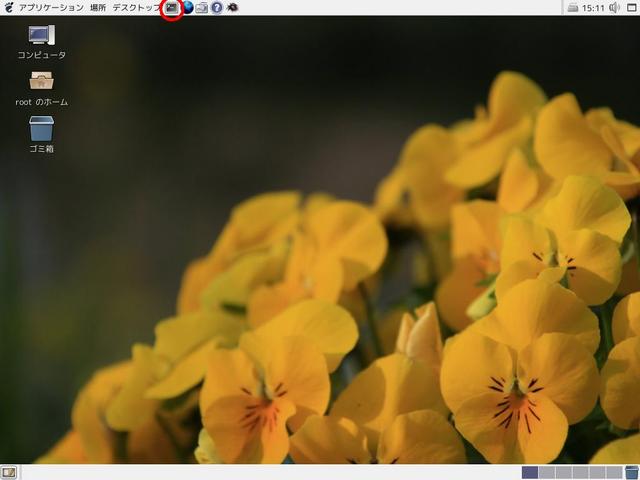Click the GNOME foot logo icon
Screen dimensions: 640x480
tap(9, 7)
